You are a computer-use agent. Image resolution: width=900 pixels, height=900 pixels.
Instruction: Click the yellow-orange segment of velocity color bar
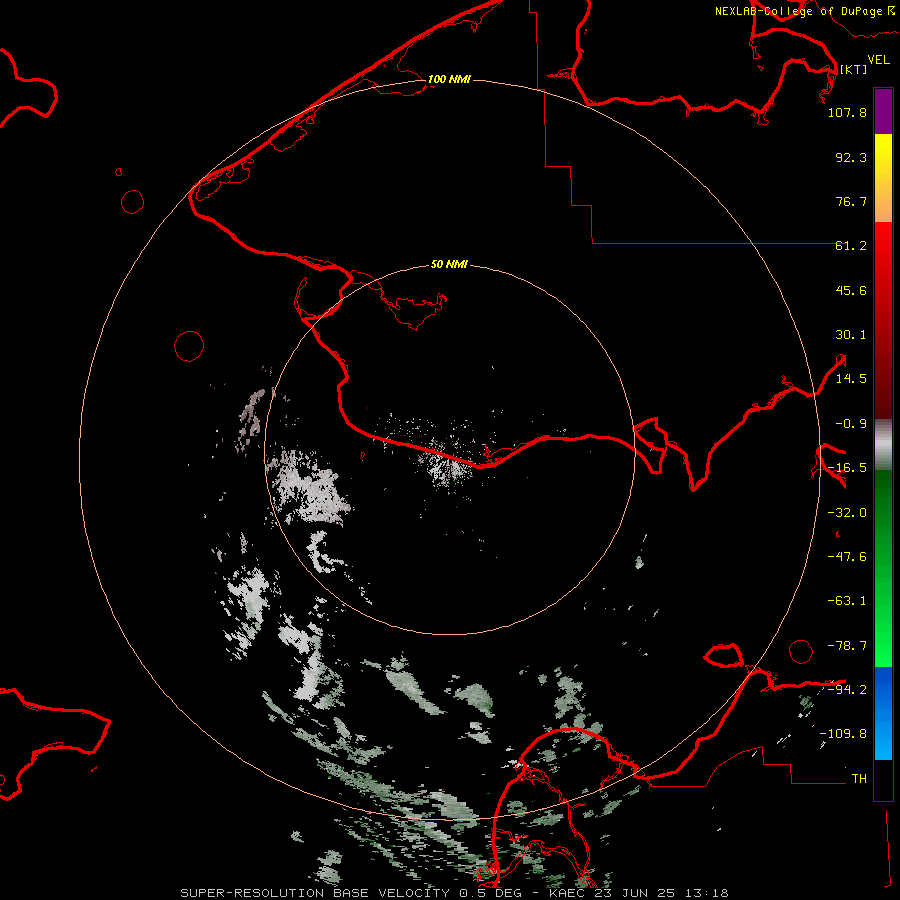tap(883, 178)
